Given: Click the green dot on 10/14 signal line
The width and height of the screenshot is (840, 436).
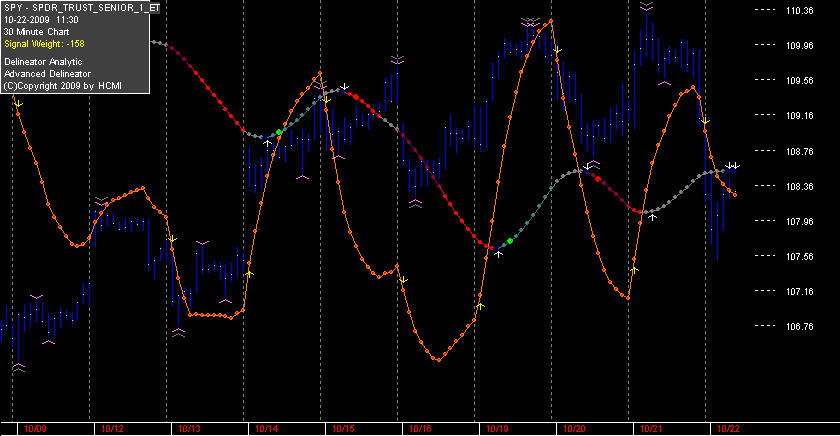Looking at the screenshot, I should pyautogui.click(x=279, y=132).
